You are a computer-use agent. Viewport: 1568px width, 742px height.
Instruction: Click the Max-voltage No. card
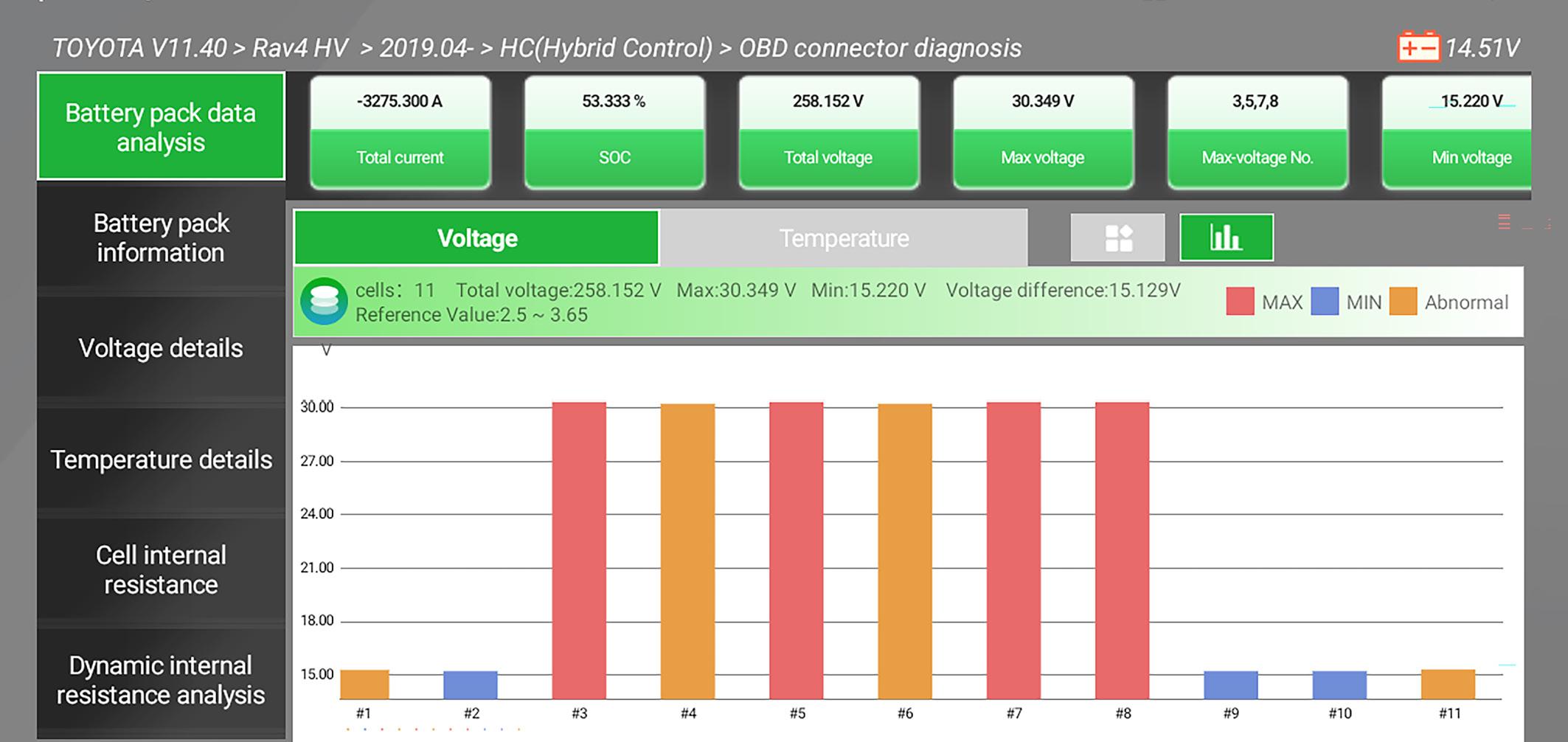1257,133
